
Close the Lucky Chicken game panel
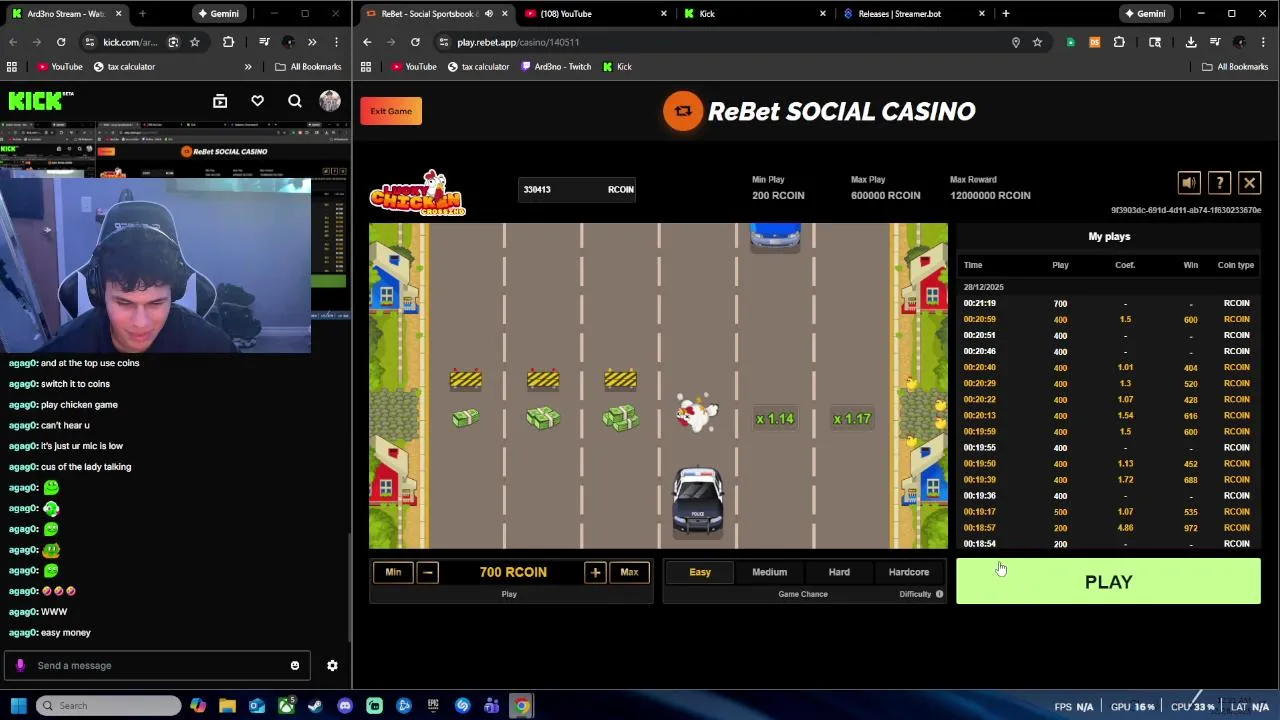click(x=1249, y=183)
